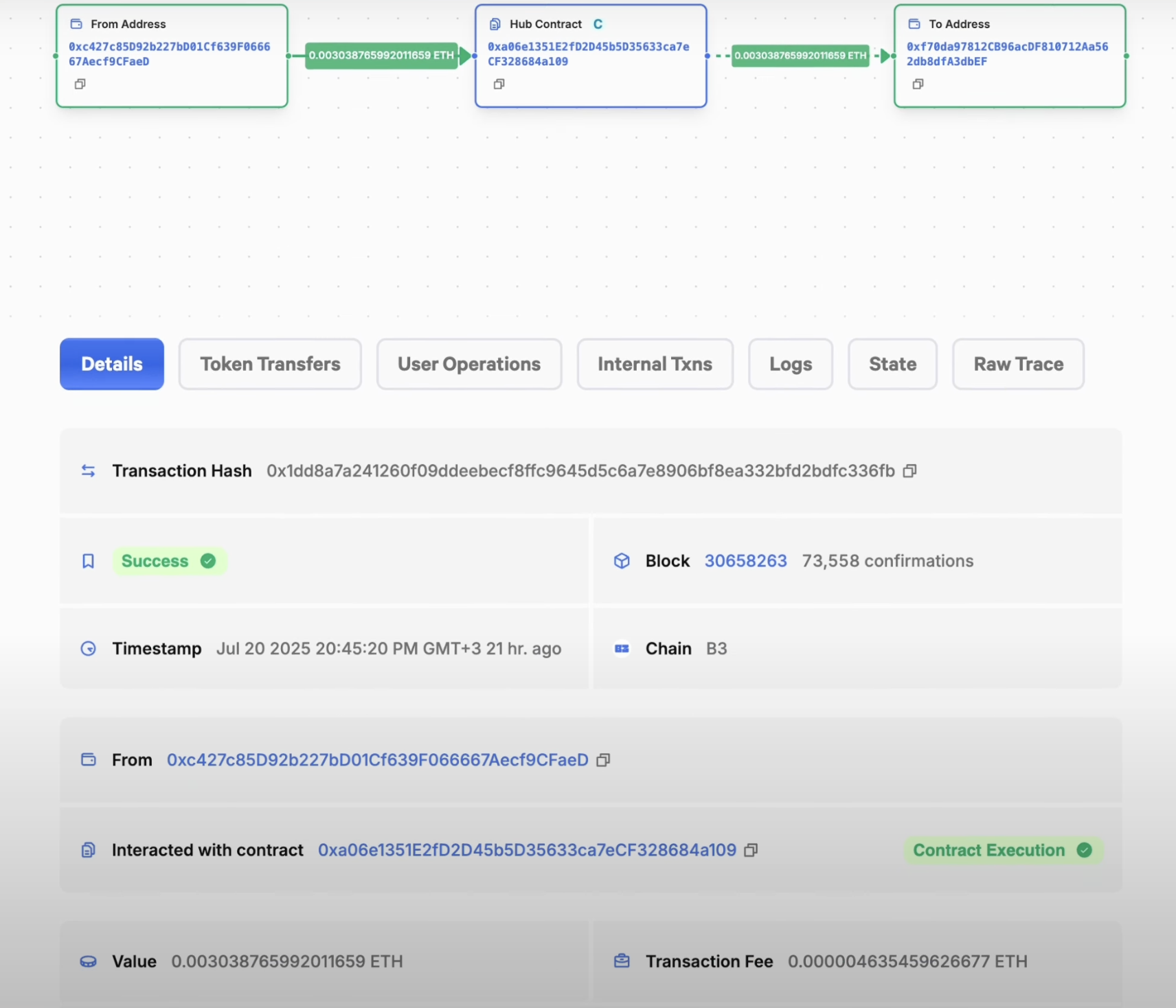This screenshot has width=1176, height=1008.
Task: Copy the interacted contract address
Action: [751, 850]
